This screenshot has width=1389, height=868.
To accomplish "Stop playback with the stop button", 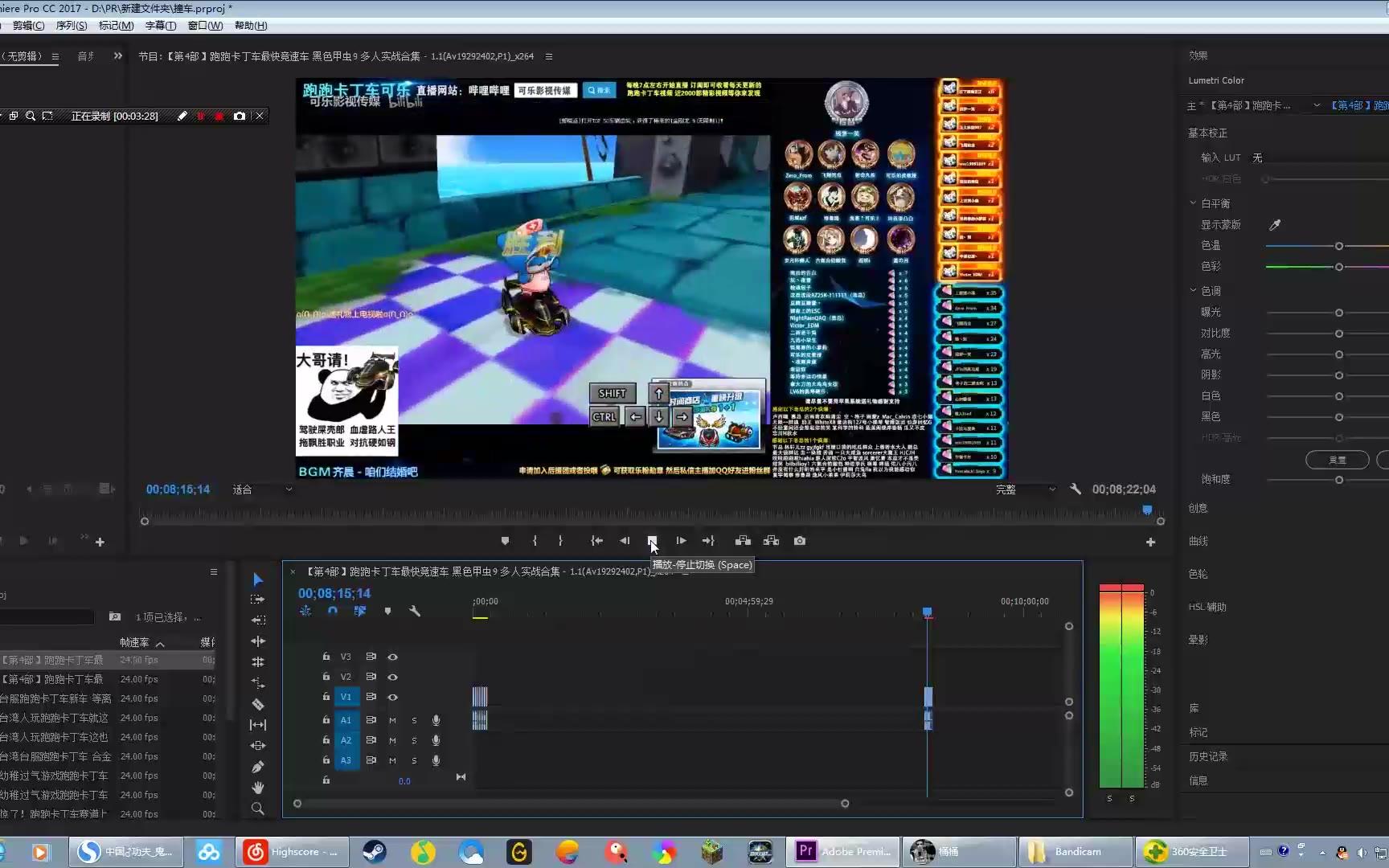I will click(652, 541).
